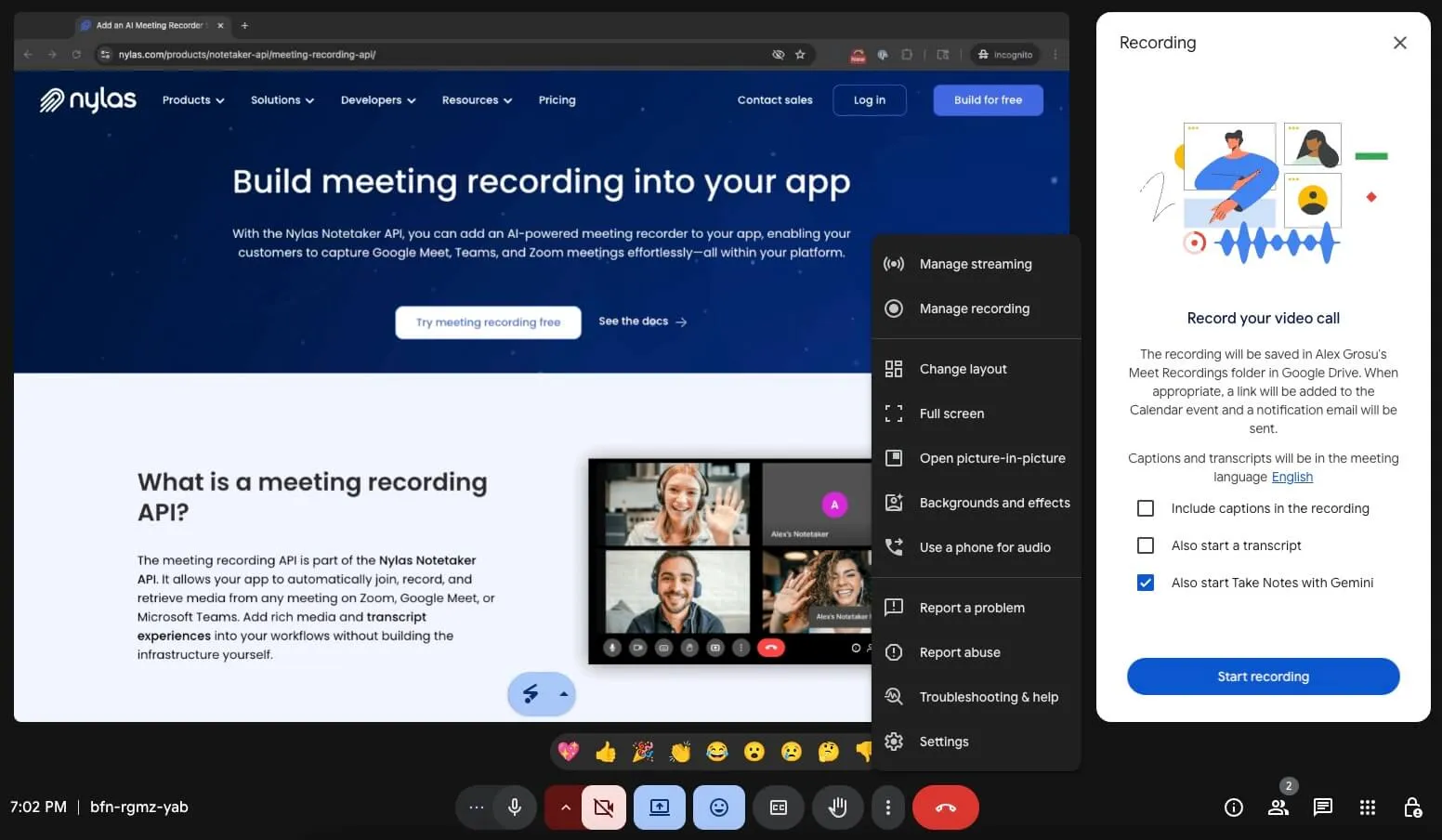Screen dimensions: 1442x840
Task: Send the clapping hands reaction
Action: click(x=680, y=751)
